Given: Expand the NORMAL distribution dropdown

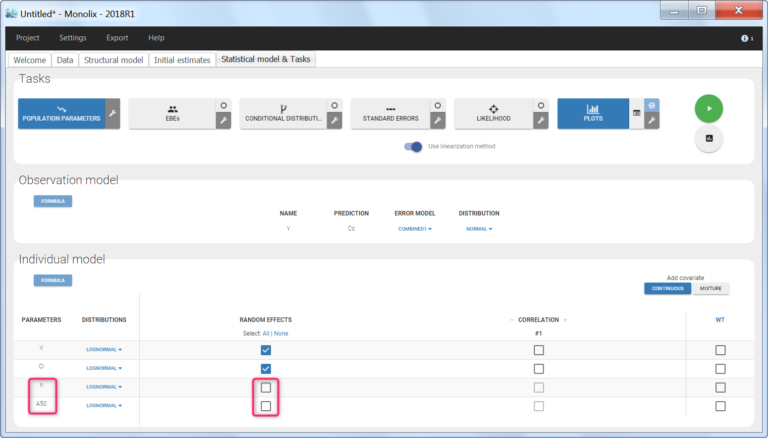Looking at the screenshot, I should point(479,229).
